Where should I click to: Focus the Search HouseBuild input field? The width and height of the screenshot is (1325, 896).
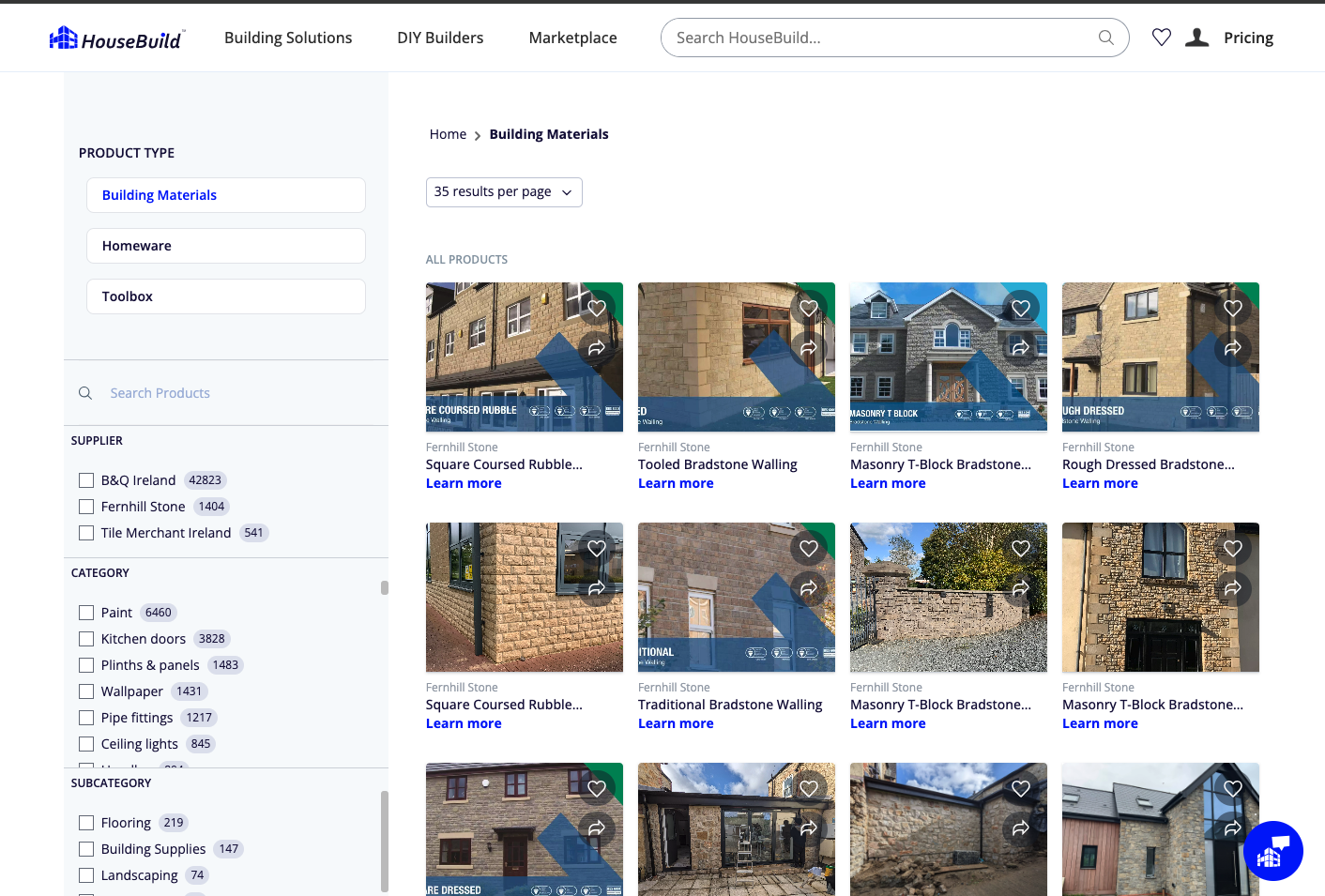(894, 38)
